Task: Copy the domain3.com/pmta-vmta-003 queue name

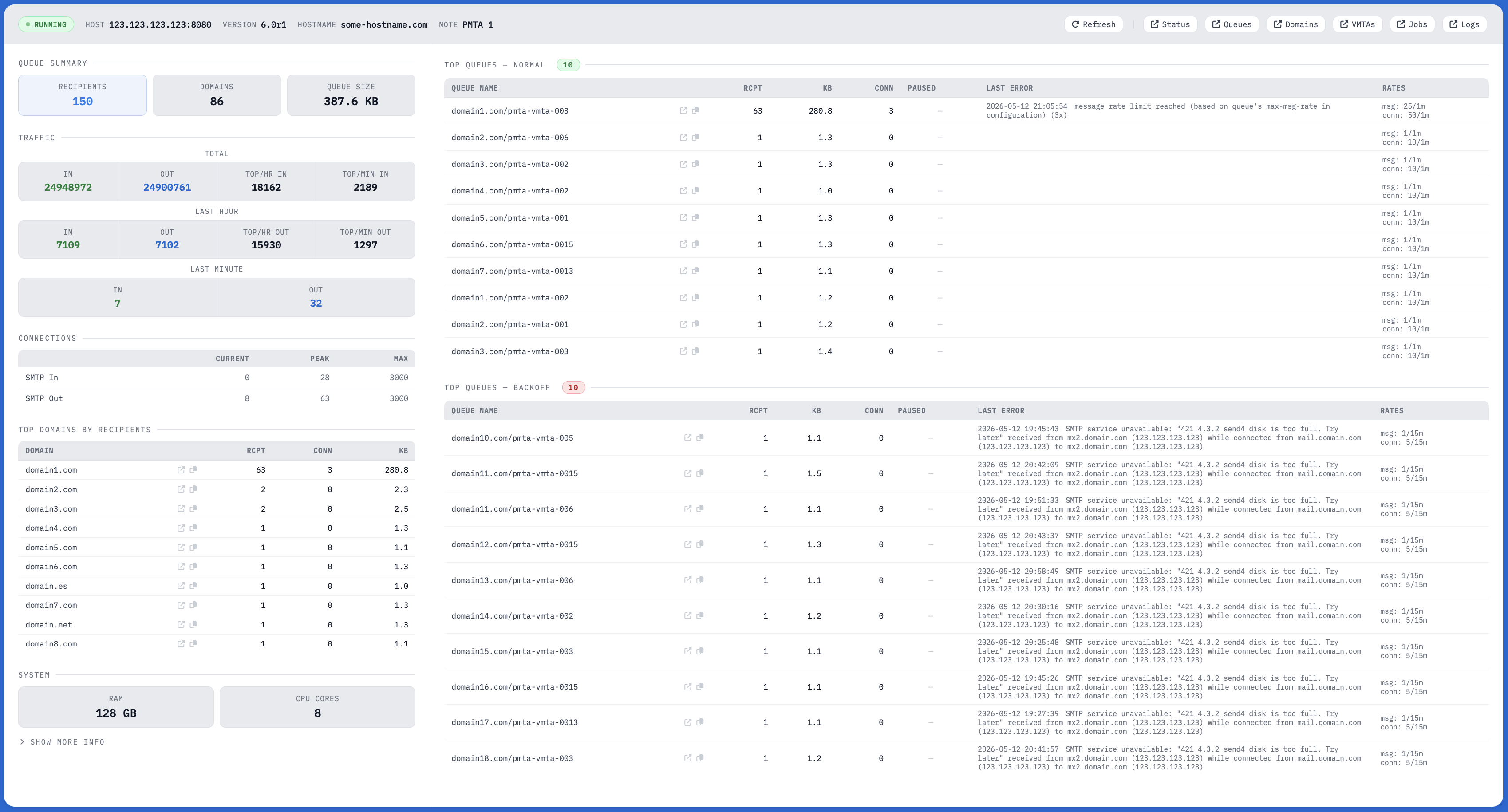Action: (x=695, y=351)
